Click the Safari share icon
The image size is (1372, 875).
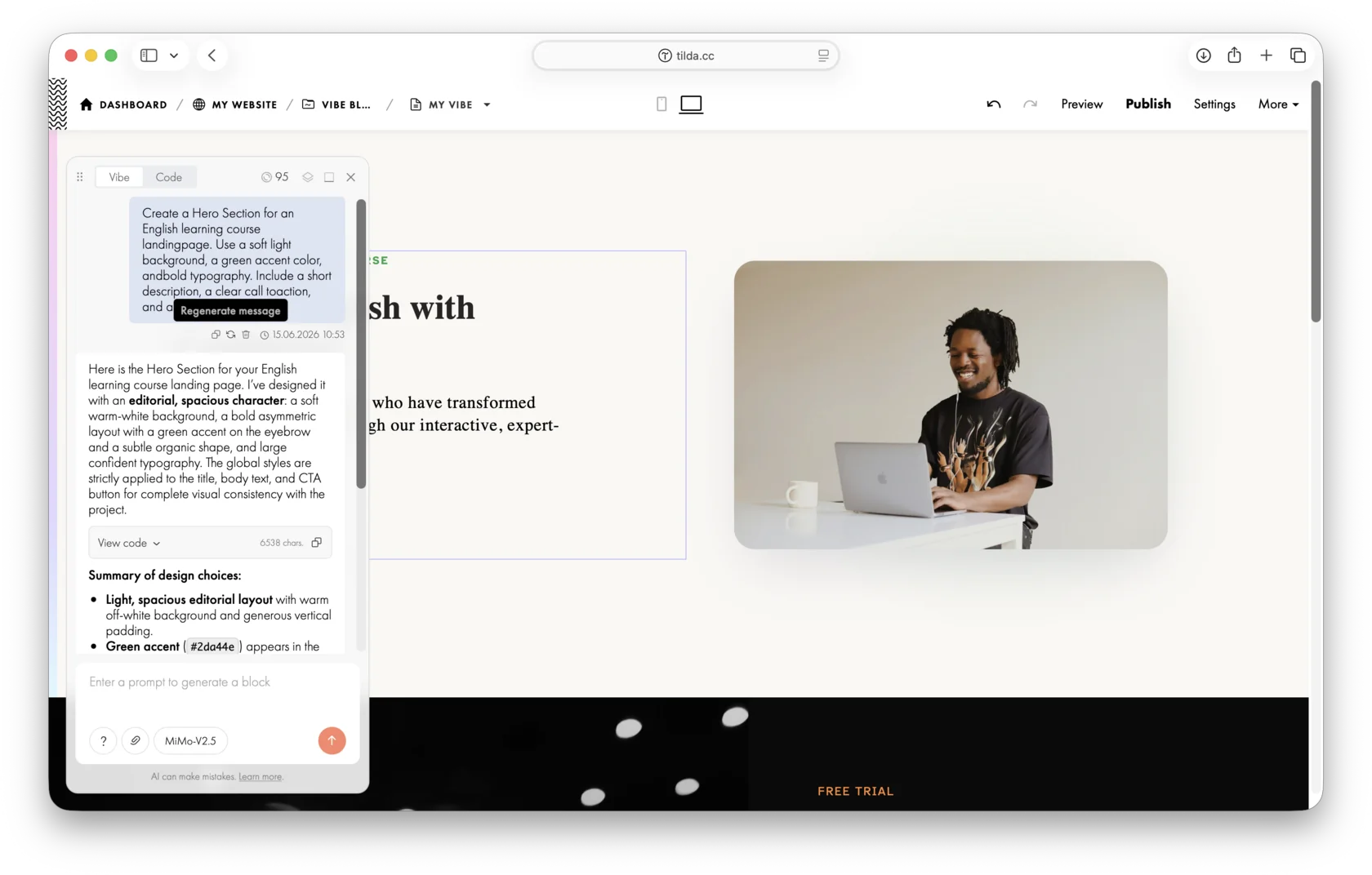pos(1234,56)
